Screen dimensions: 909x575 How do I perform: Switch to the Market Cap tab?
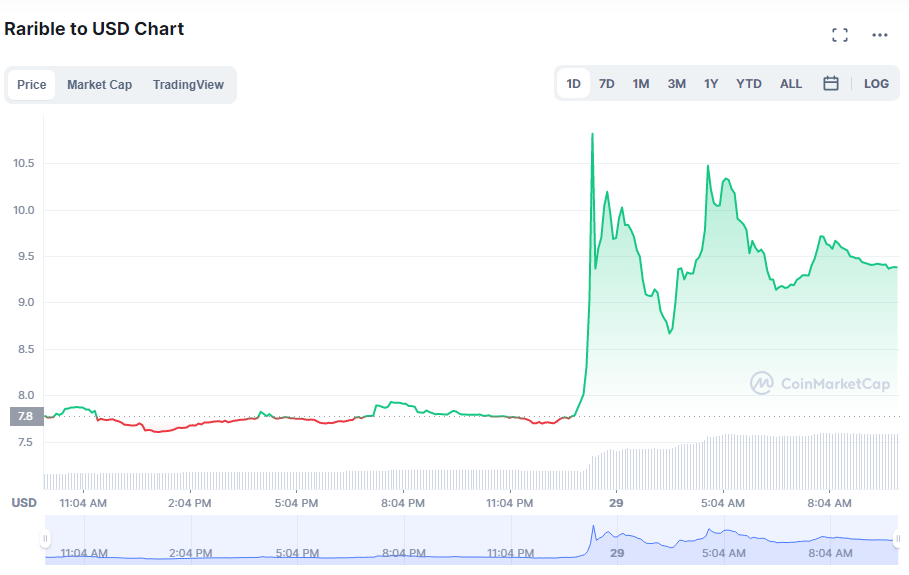point(100,85)
